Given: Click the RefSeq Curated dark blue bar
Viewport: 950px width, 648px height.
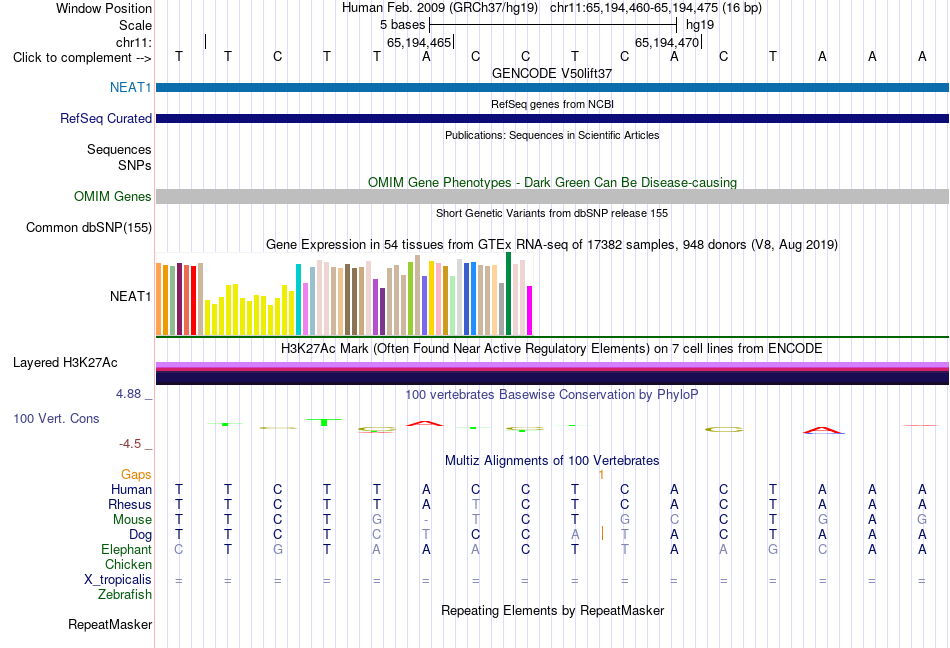Looking at the screenshot, I should click(x=552, y=118).
